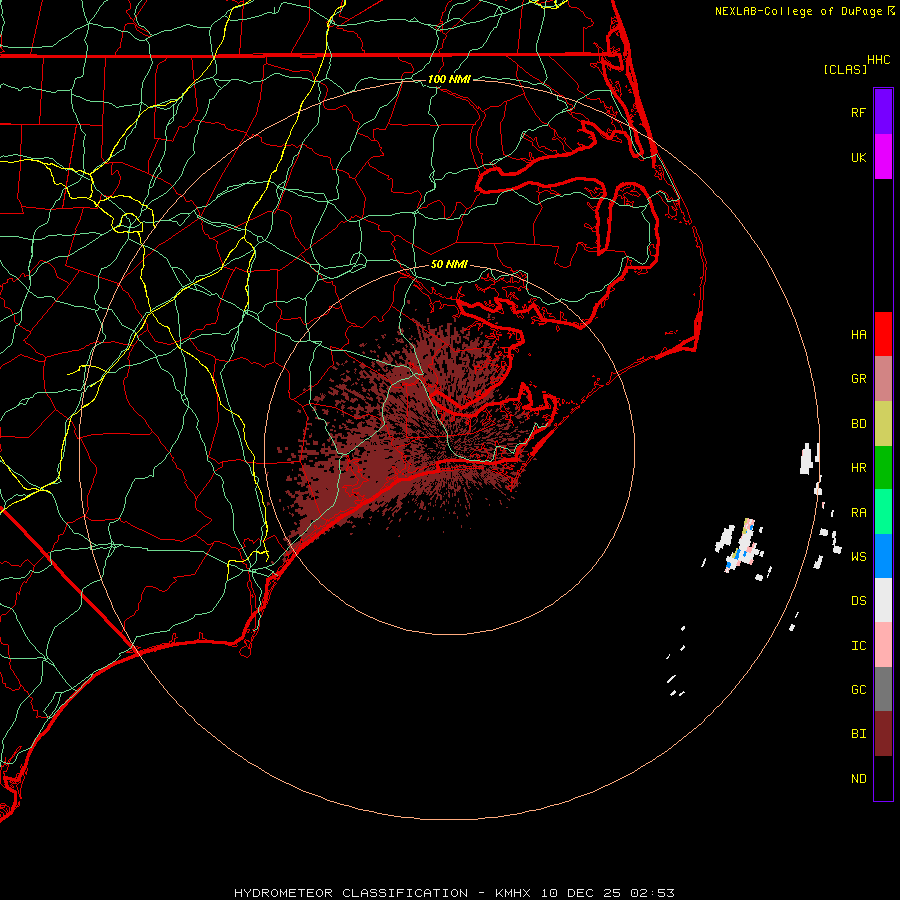900x900 pixels.
Task: Click the WS blue legend swatch
Action: coord(883,556)
